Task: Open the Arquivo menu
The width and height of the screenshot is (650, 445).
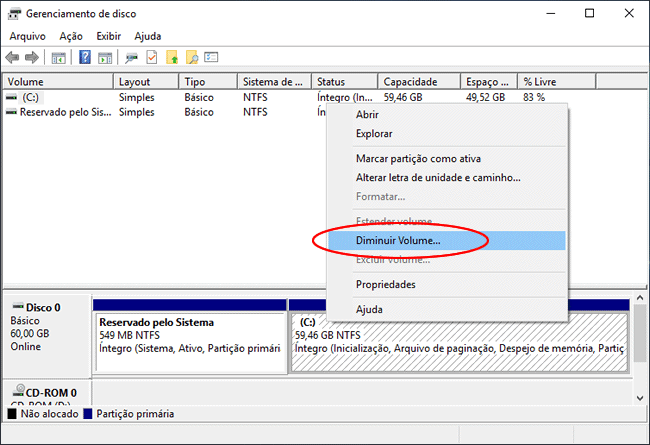Action: [27, 36]
